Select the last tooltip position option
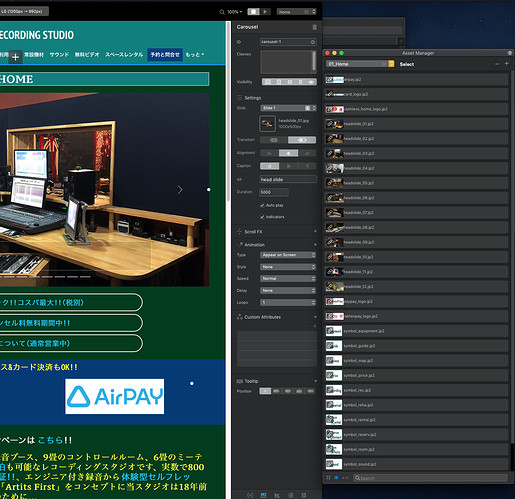This screenshot has width=515, height=499. pos(310,391)
